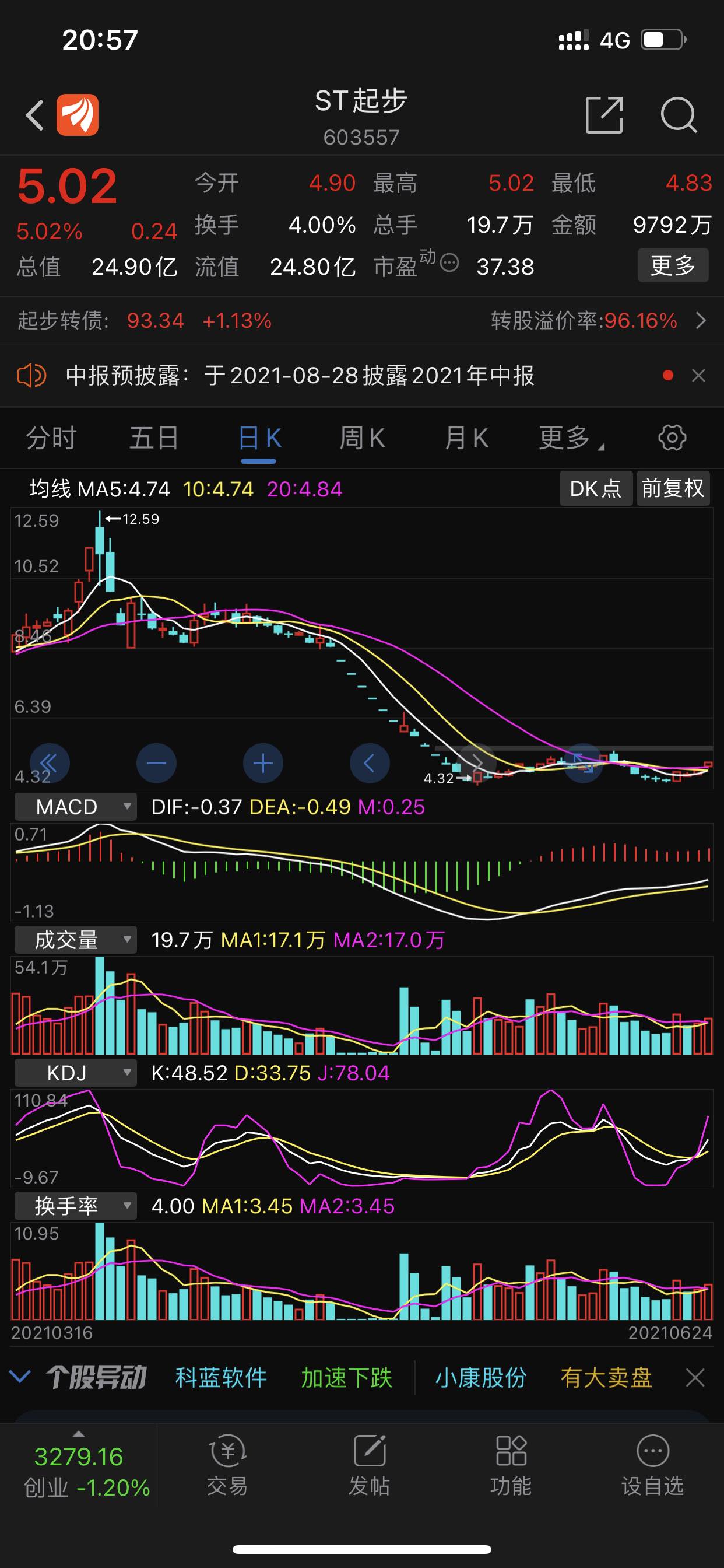This screenshot has width=724, height=1568.
Task: Tap the current price 5.02
Action: [67, 186]
